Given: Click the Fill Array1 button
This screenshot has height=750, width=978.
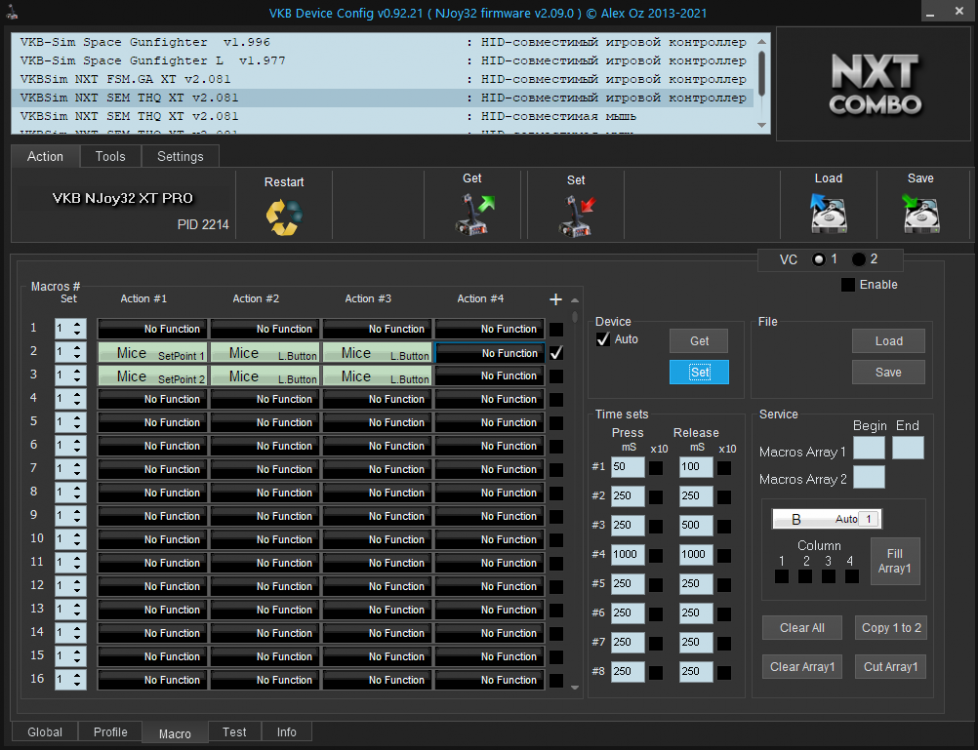Looking at the screenshot, I should coord(894,561).
